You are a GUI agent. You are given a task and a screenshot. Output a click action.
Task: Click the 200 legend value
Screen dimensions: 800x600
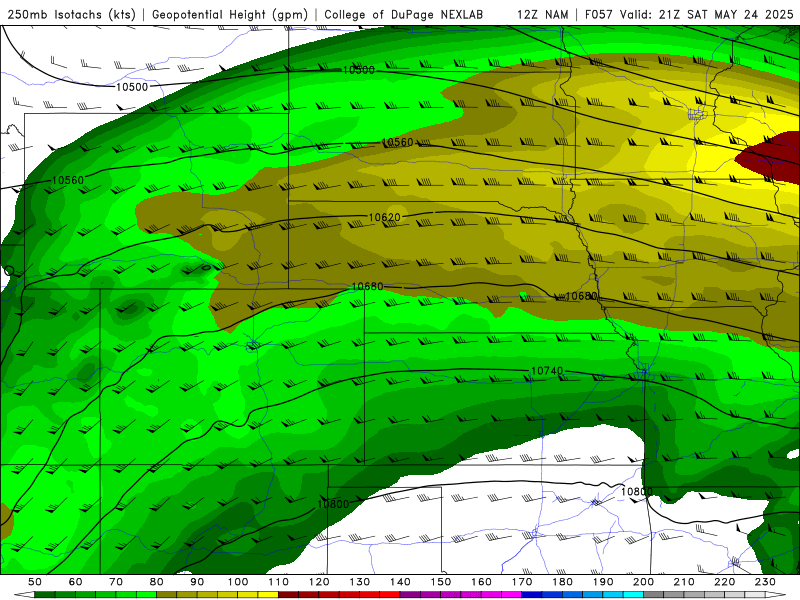644,582
